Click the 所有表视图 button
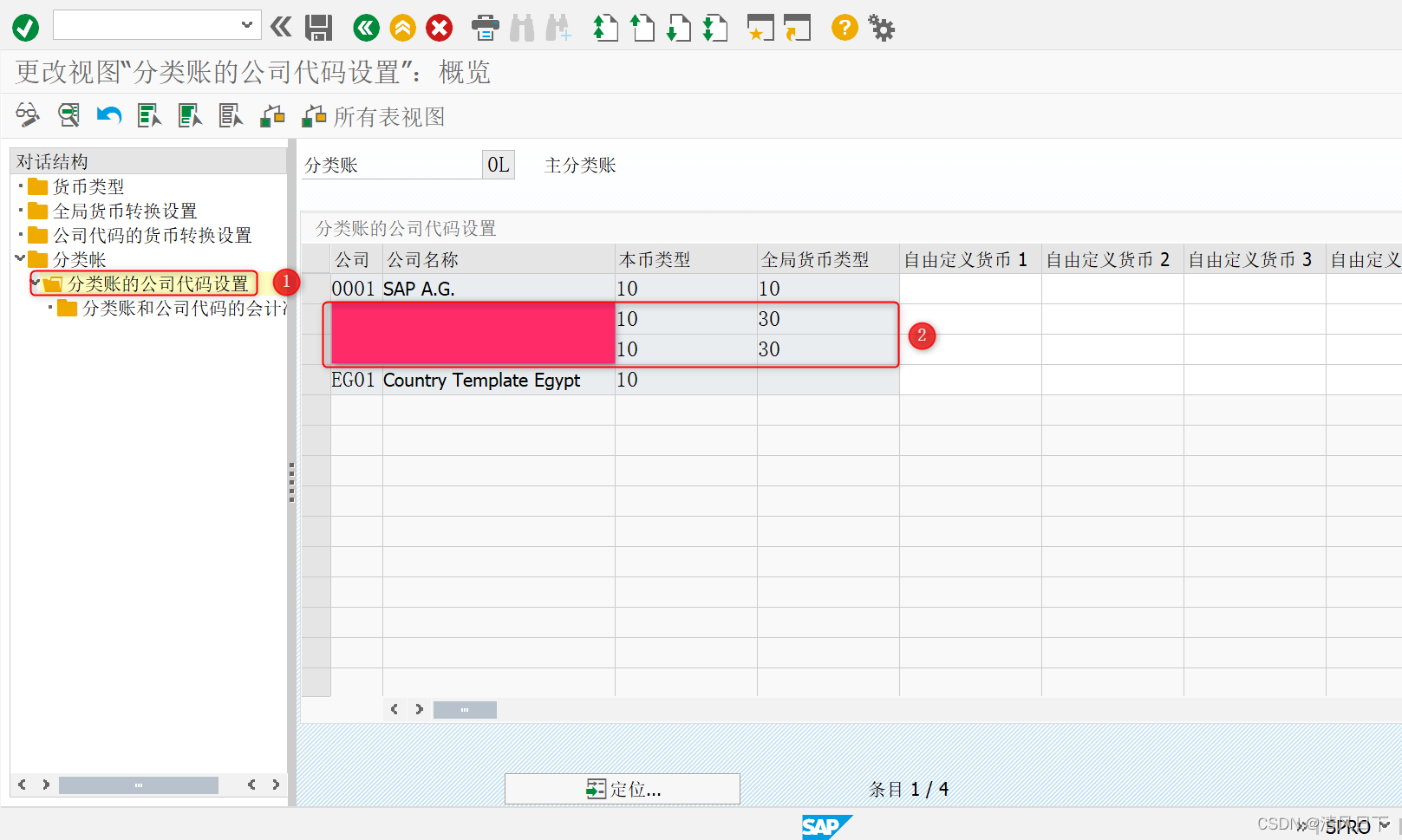Viewport: 1402px width, 840px height. [373, 116]
